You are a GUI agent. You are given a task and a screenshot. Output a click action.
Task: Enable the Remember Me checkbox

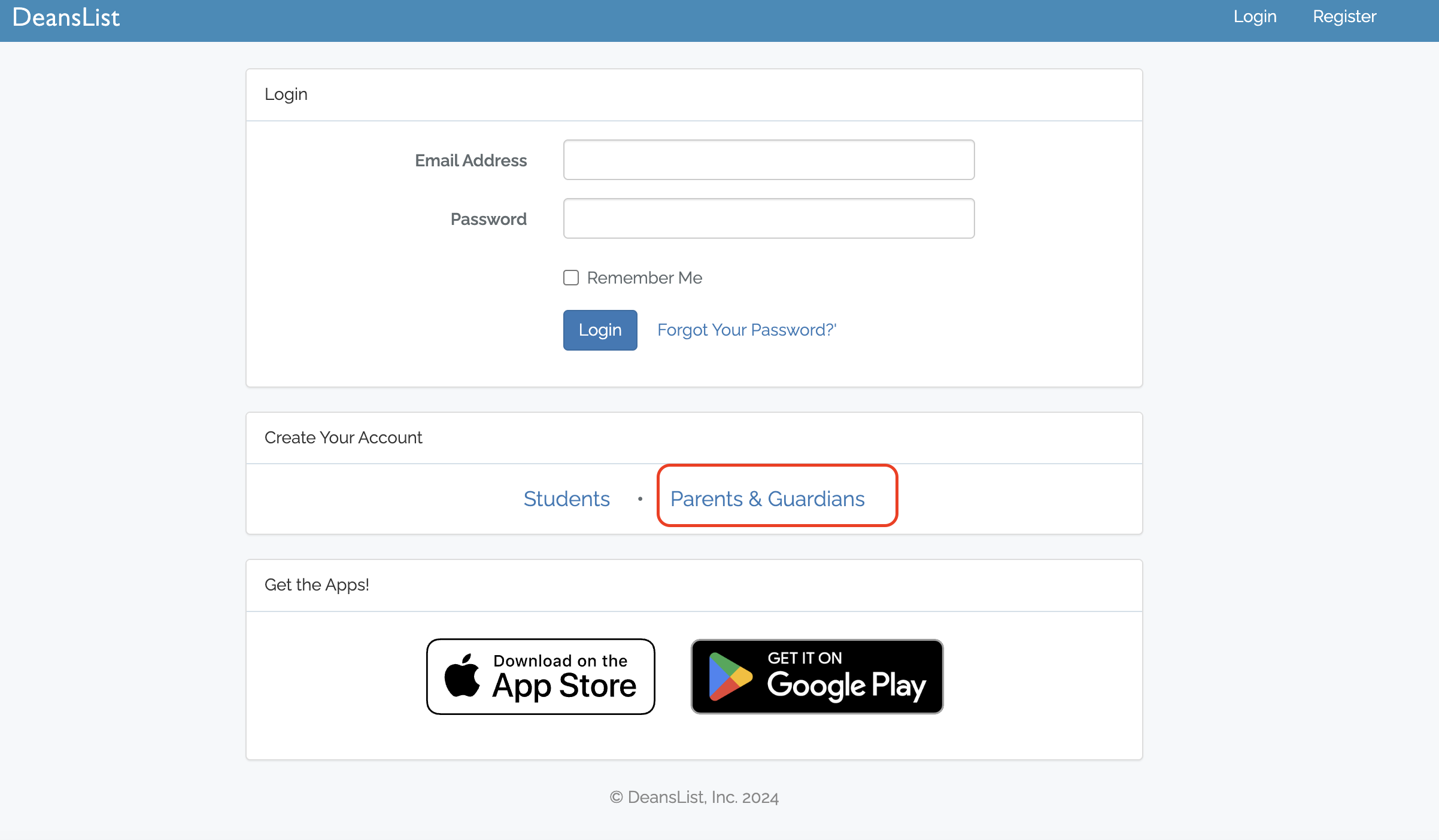[x=571, y=278]
